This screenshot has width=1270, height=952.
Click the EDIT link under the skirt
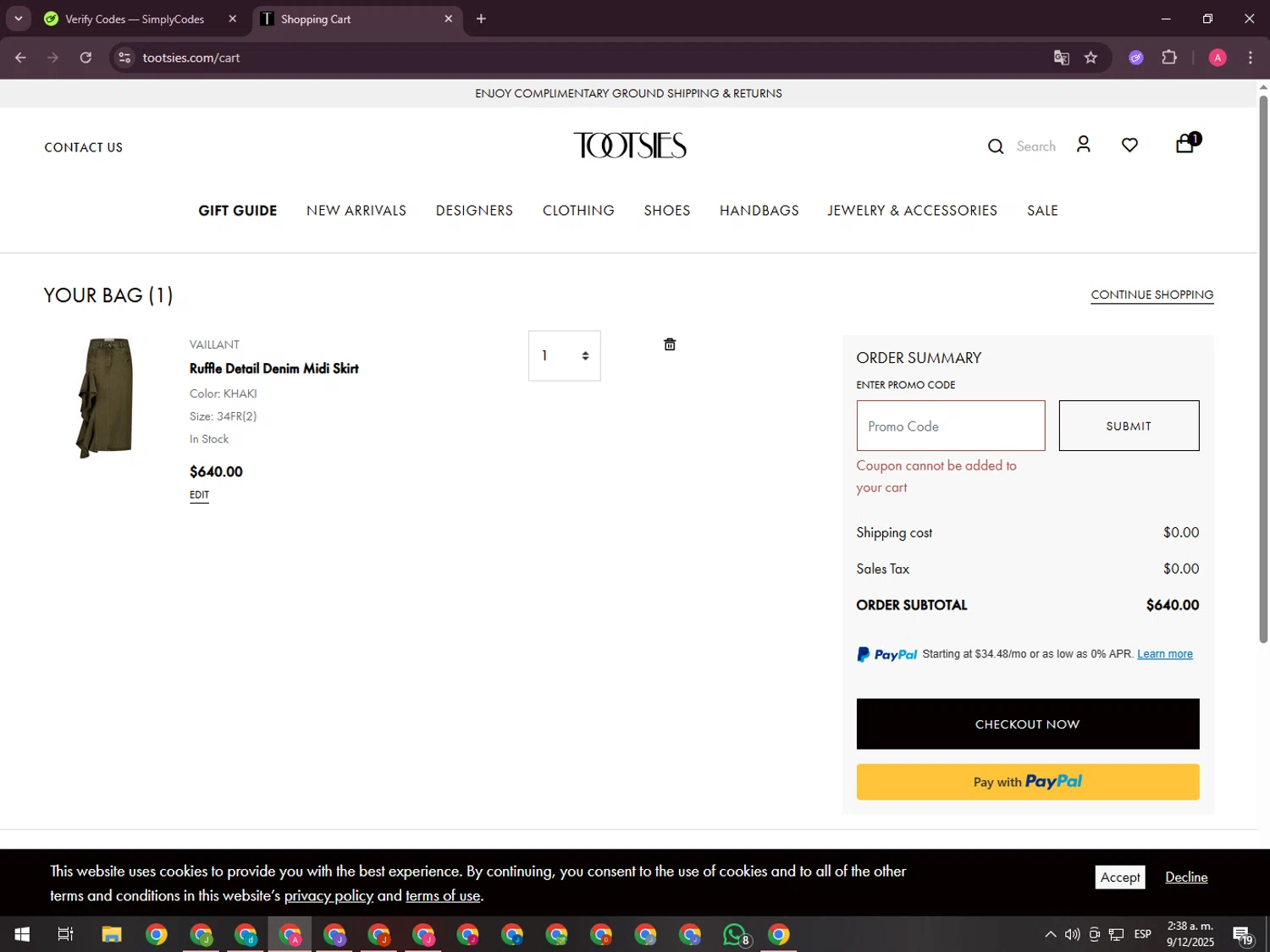(199, 495)
